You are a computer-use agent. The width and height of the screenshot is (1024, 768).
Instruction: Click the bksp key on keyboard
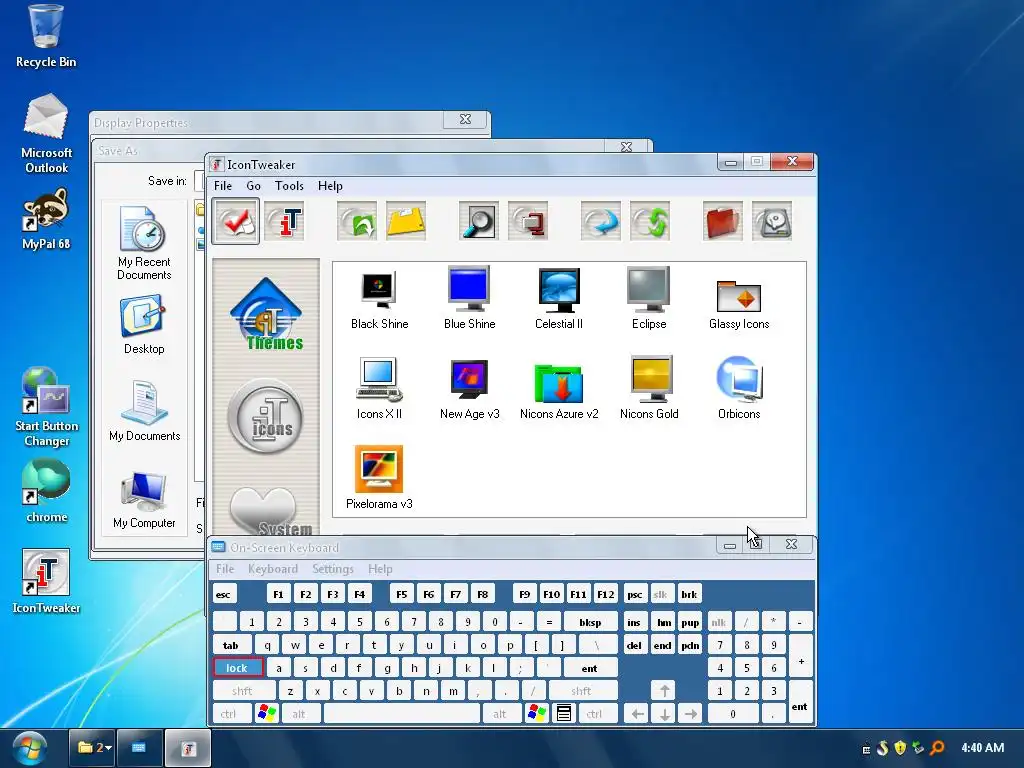point(590,622)
